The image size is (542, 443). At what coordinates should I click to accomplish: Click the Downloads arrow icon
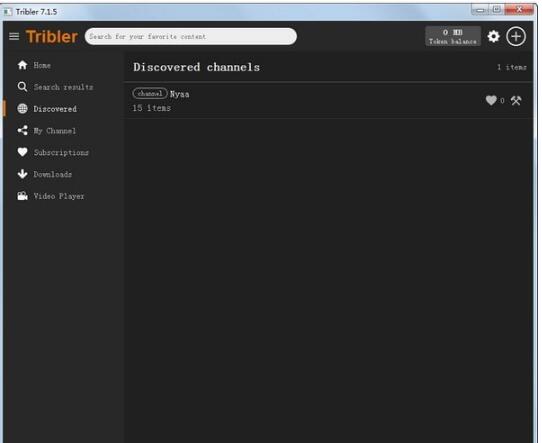pos(22,174)
